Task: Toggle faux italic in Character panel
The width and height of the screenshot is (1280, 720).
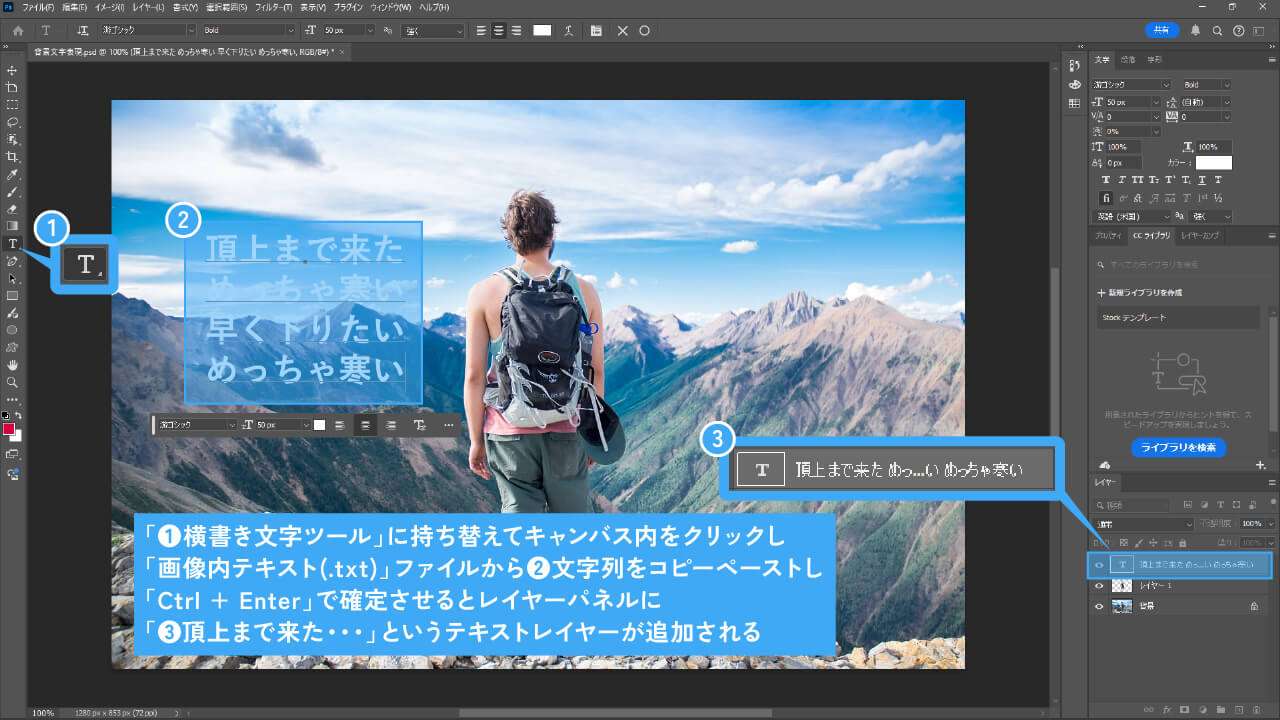Action: [1123, 180]
